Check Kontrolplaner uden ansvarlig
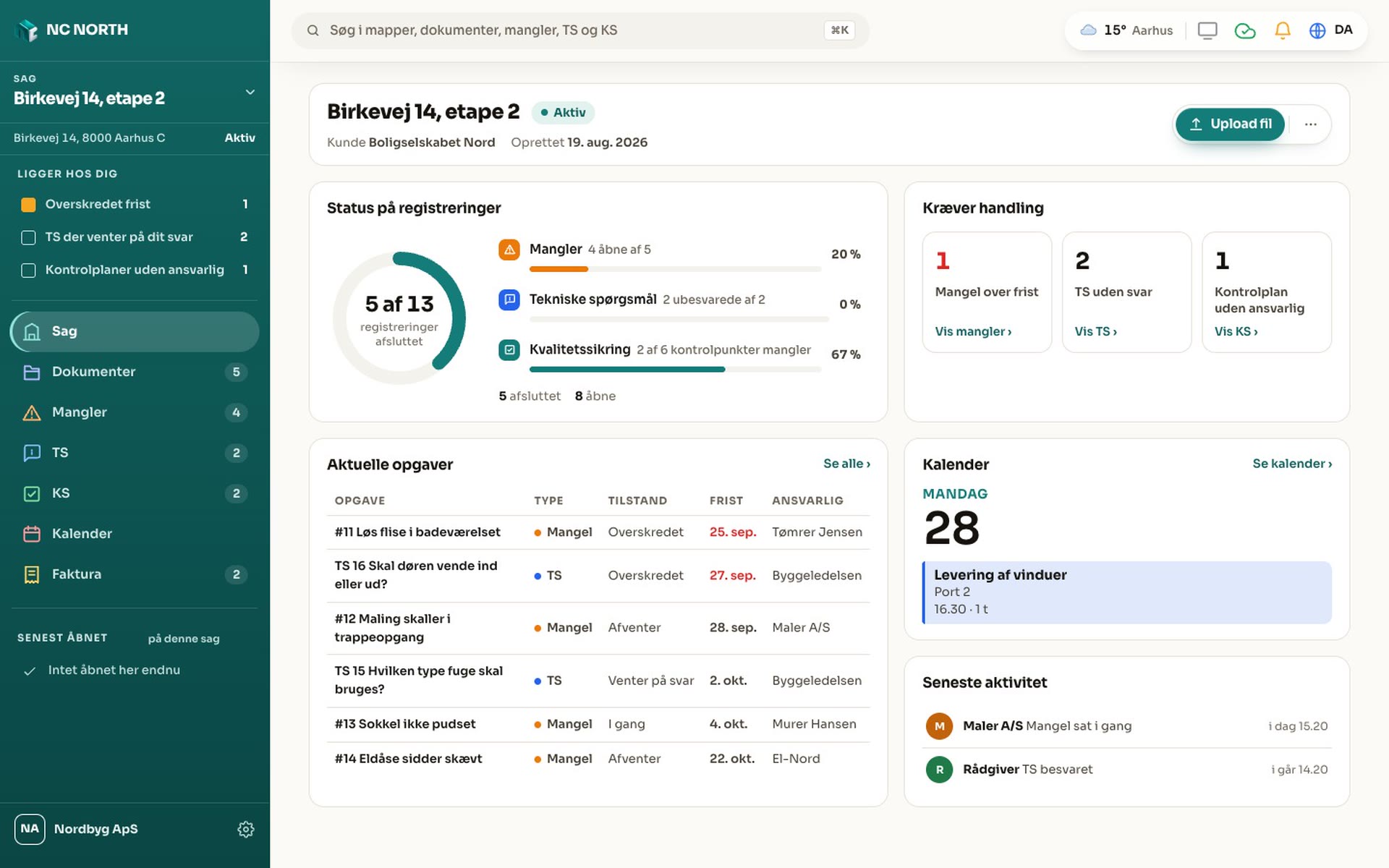 [28, 271]
